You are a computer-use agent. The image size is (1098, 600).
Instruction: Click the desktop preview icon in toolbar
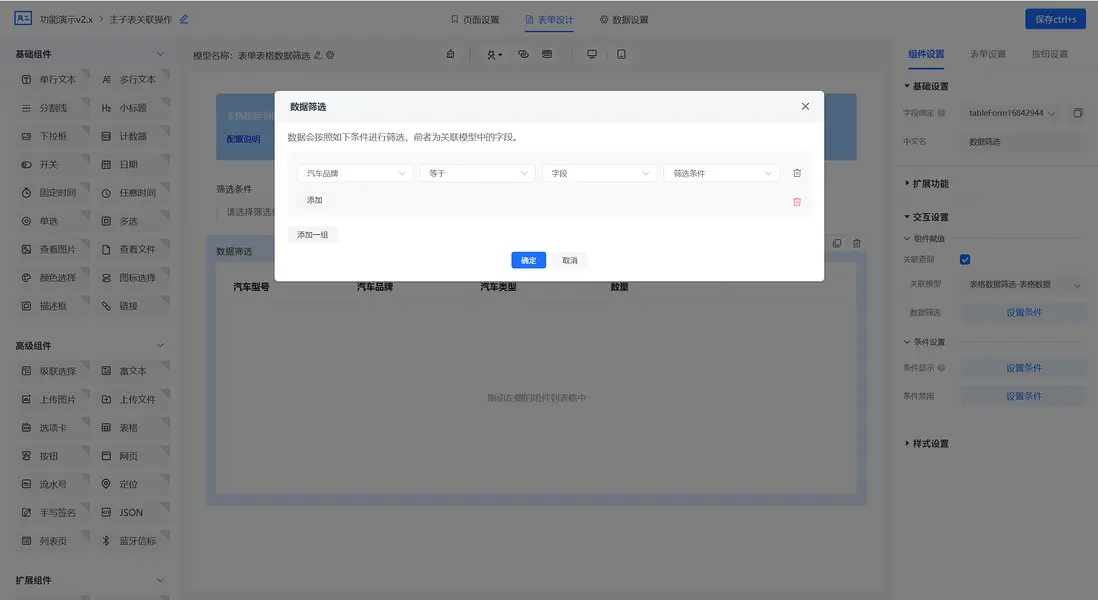coord(591,53)
